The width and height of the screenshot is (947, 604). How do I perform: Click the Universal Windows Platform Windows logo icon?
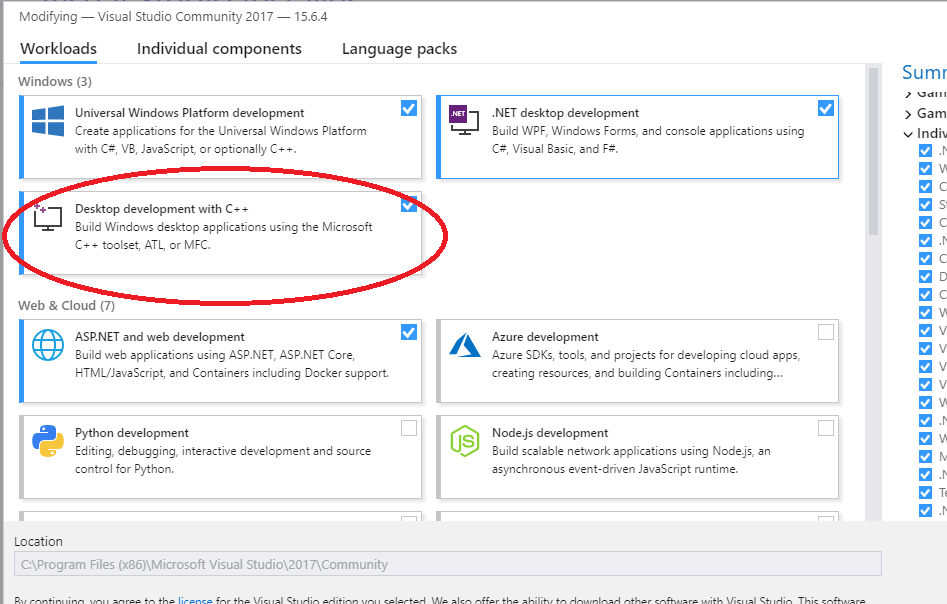48,121
